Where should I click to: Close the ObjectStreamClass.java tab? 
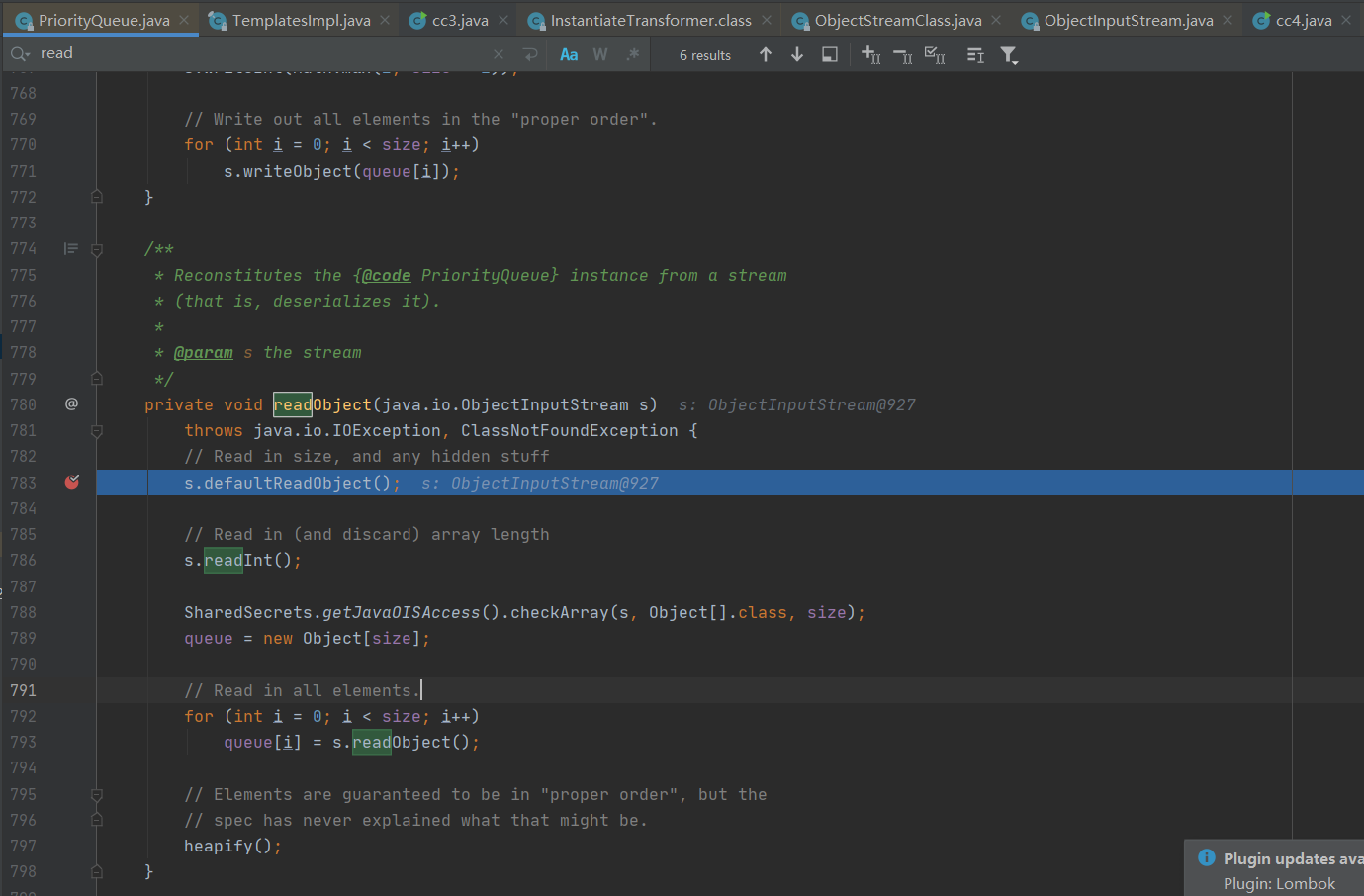pyautogui.click(x=996, y=20)
